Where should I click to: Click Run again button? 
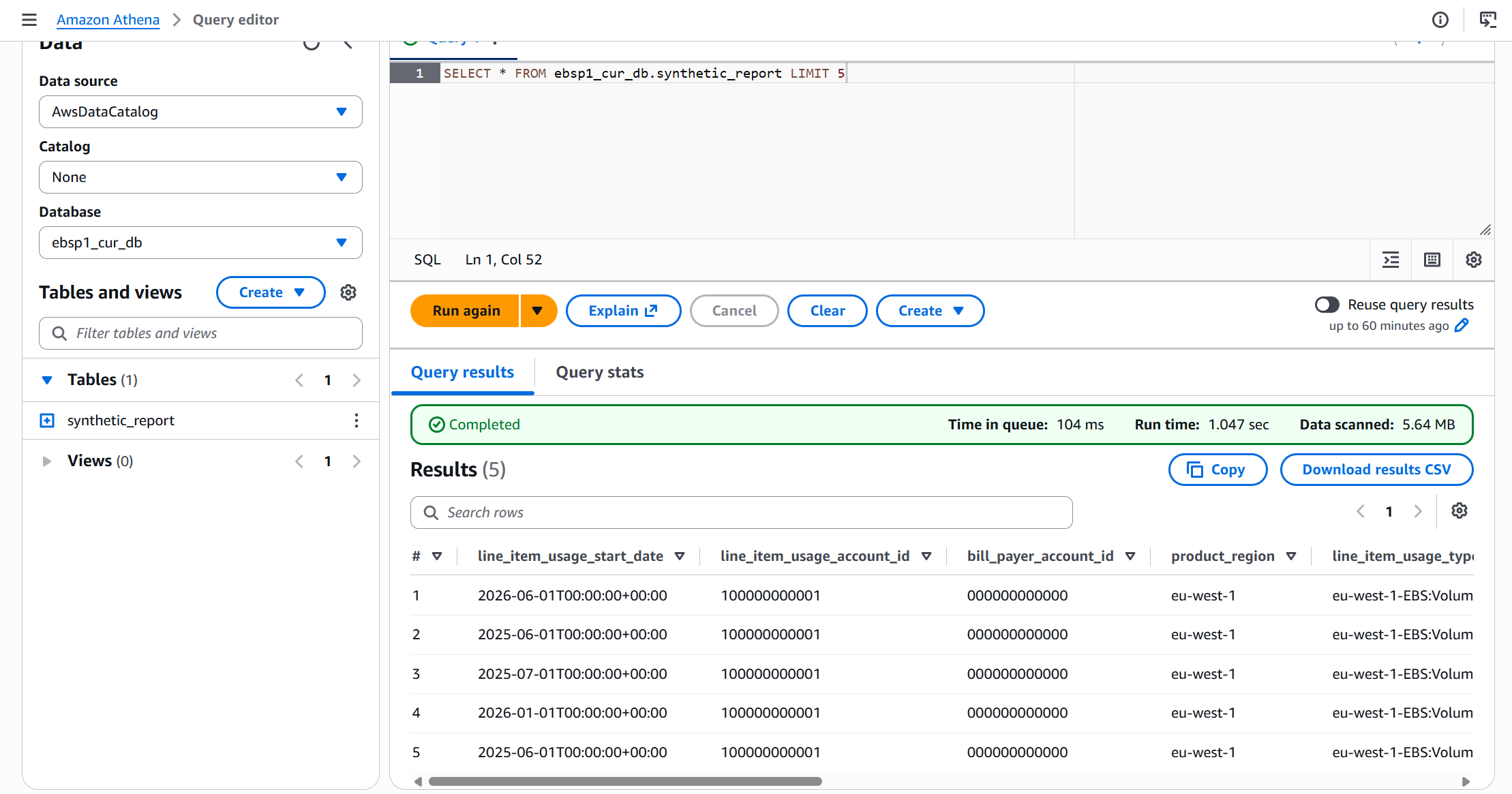[x=466, y=311]
